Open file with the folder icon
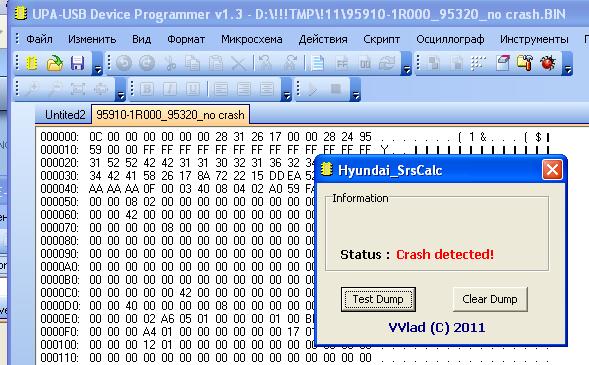589x365 pixels. 54,63
